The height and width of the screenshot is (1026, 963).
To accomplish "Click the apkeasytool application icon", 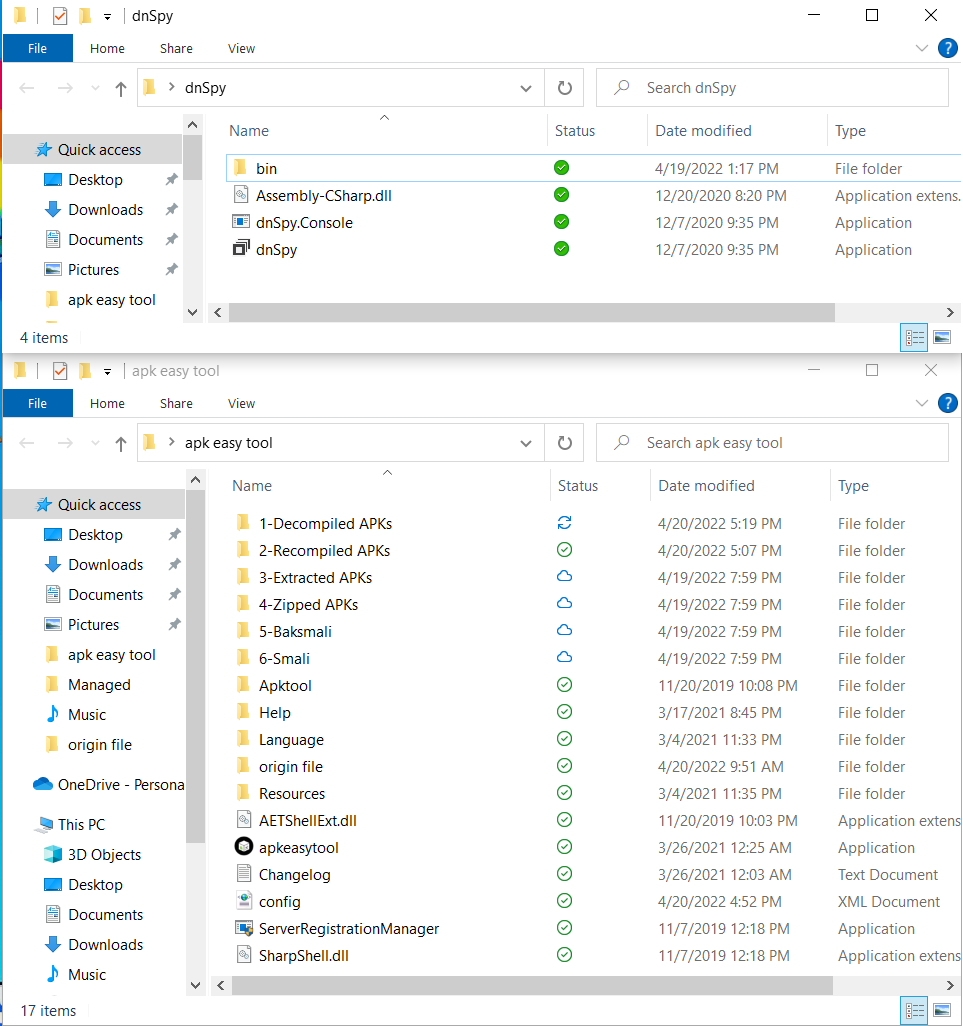I will click(x=243, y=847).
